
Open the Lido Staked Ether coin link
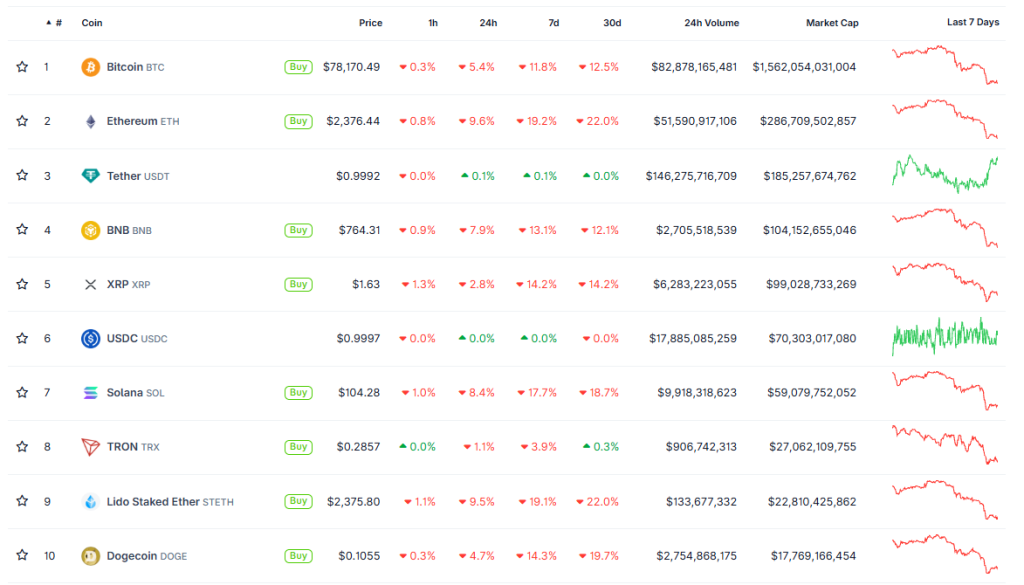coord(154,502)
